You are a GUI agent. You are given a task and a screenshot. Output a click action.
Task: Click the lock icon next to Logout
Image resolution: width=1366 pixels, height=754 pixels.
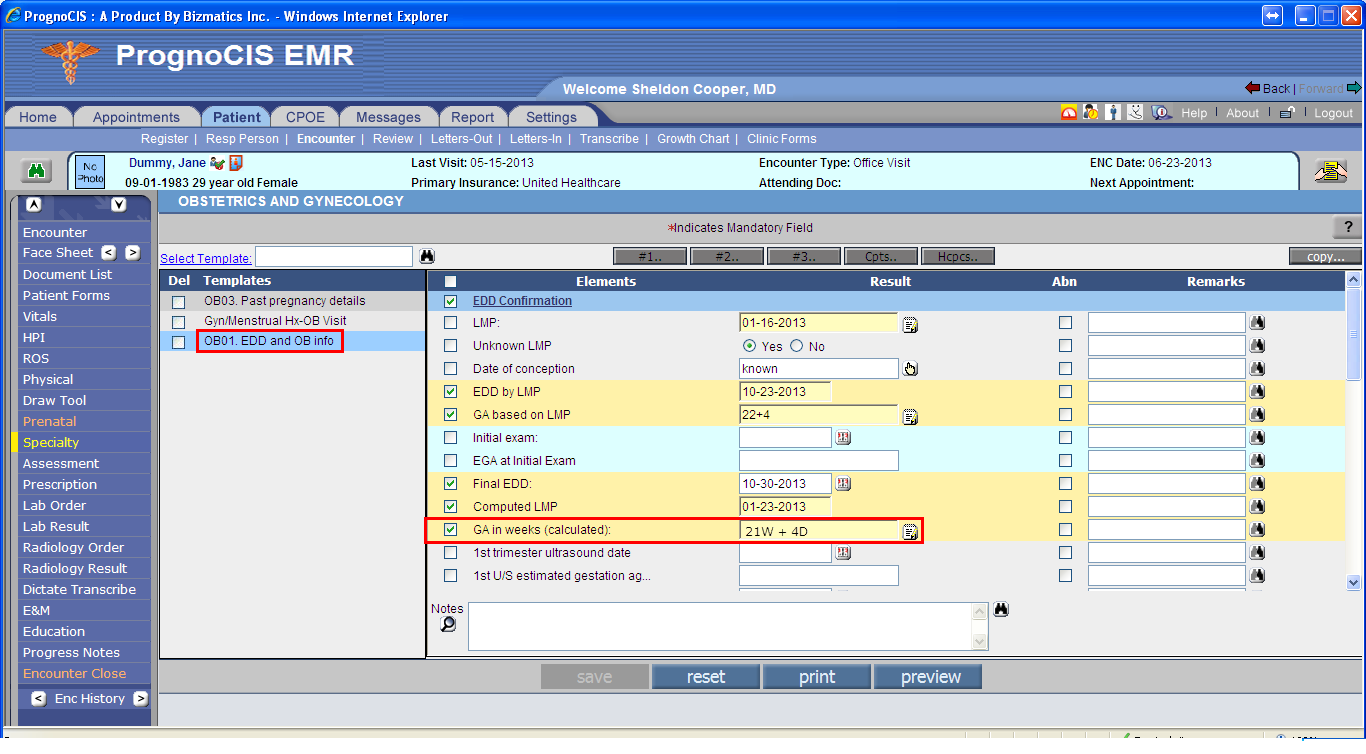point(1288,113)
